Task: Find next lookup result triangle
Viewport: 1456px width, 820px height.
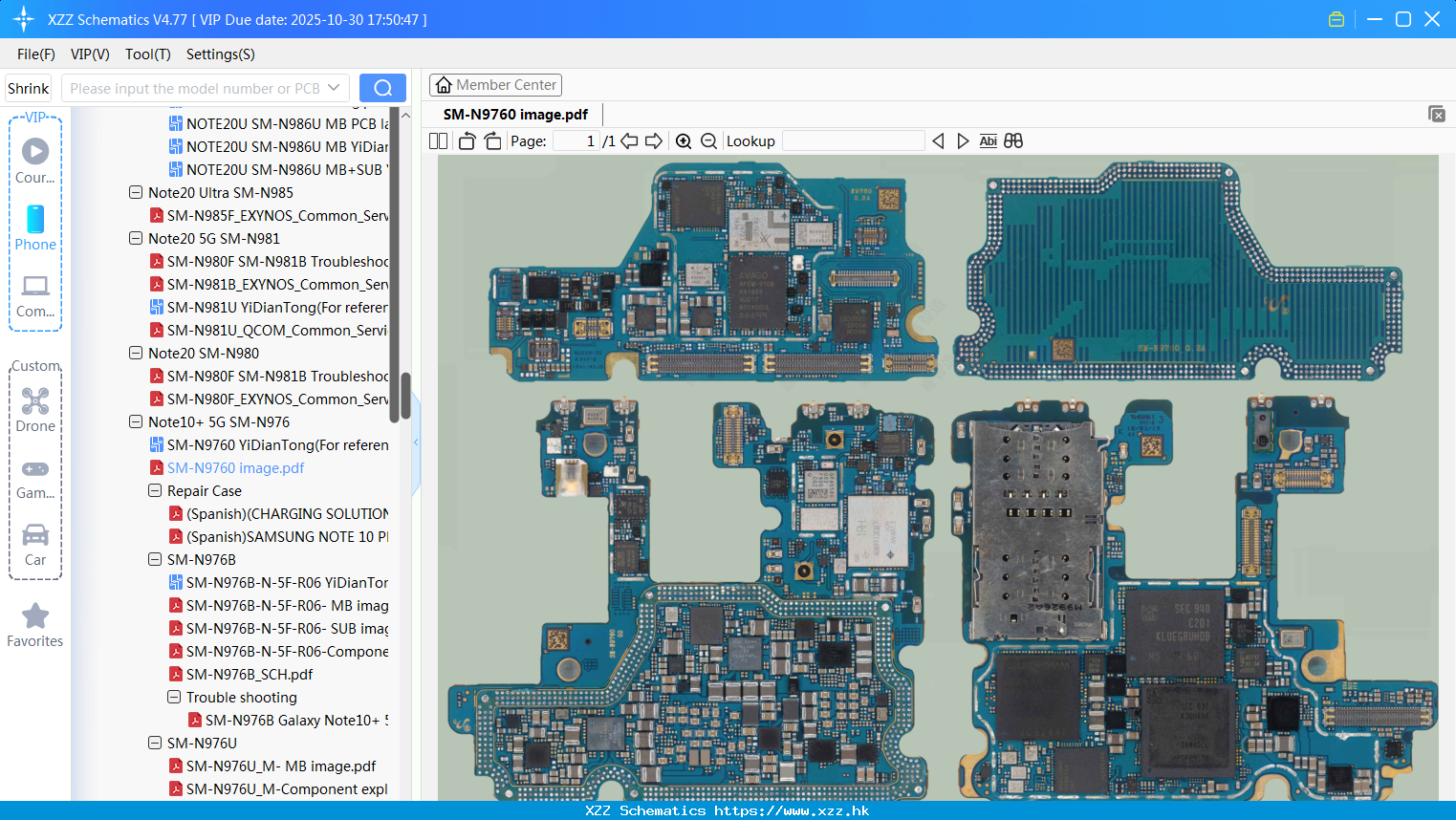Action: coord(963,141)
